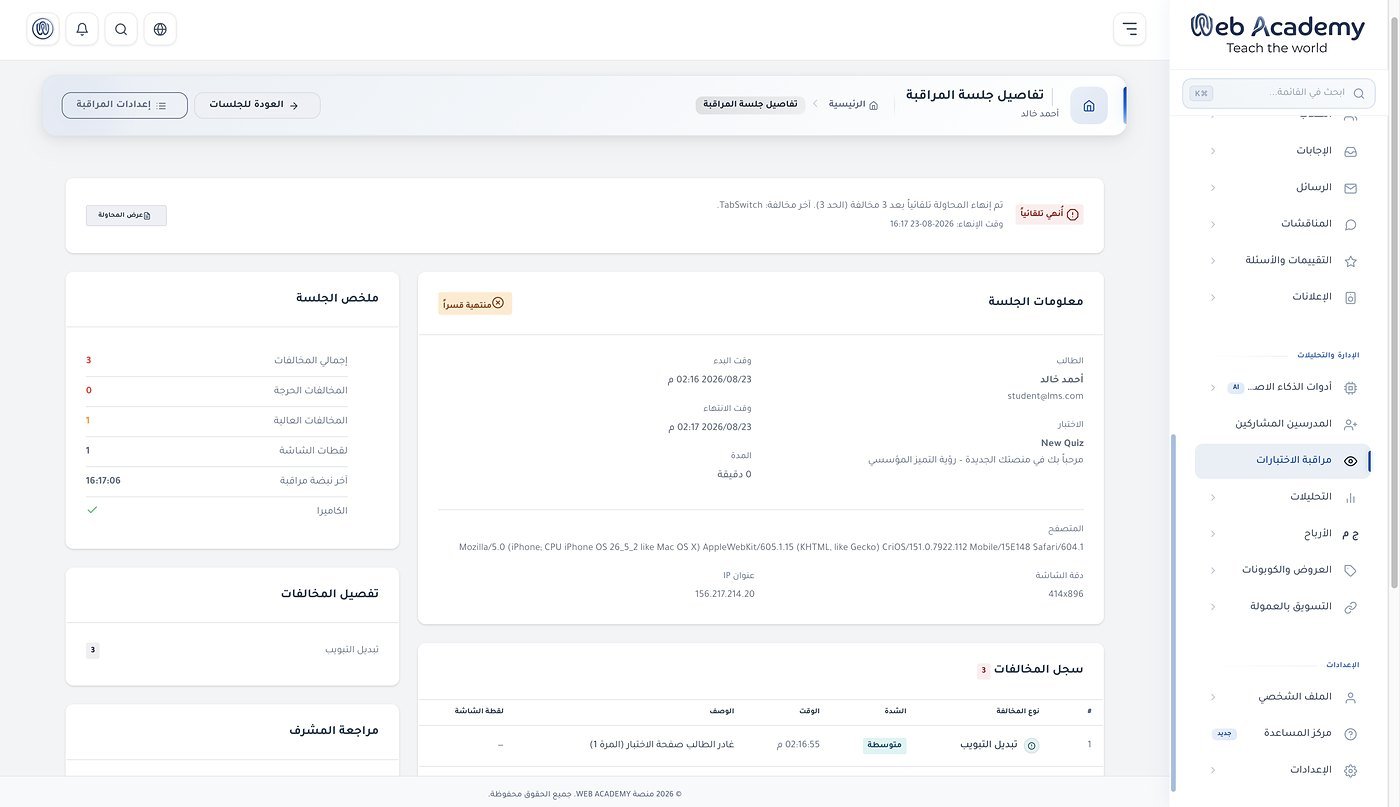Click the icon for أدوات الذكاء
Viewport: 1400px width, 807px height.
pyautogui.click(x=1350, y=387)
